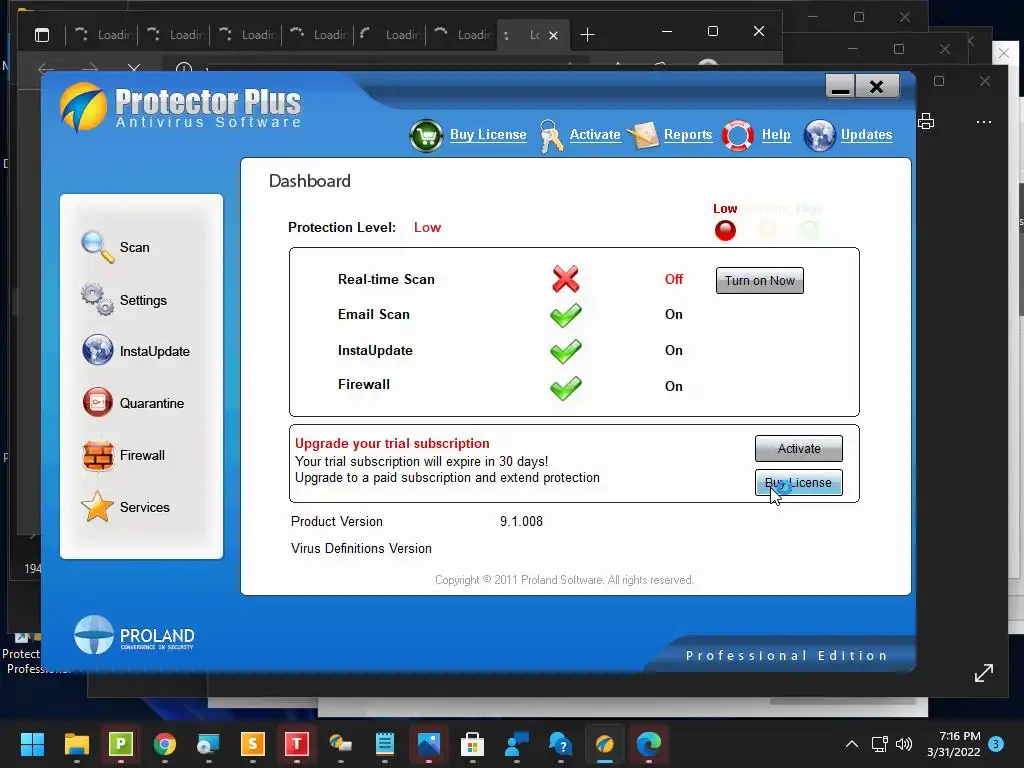The height and width of the screenshot is (768, 1024).
Task: Open Windows Start menu
Action: tap(32, 744)
